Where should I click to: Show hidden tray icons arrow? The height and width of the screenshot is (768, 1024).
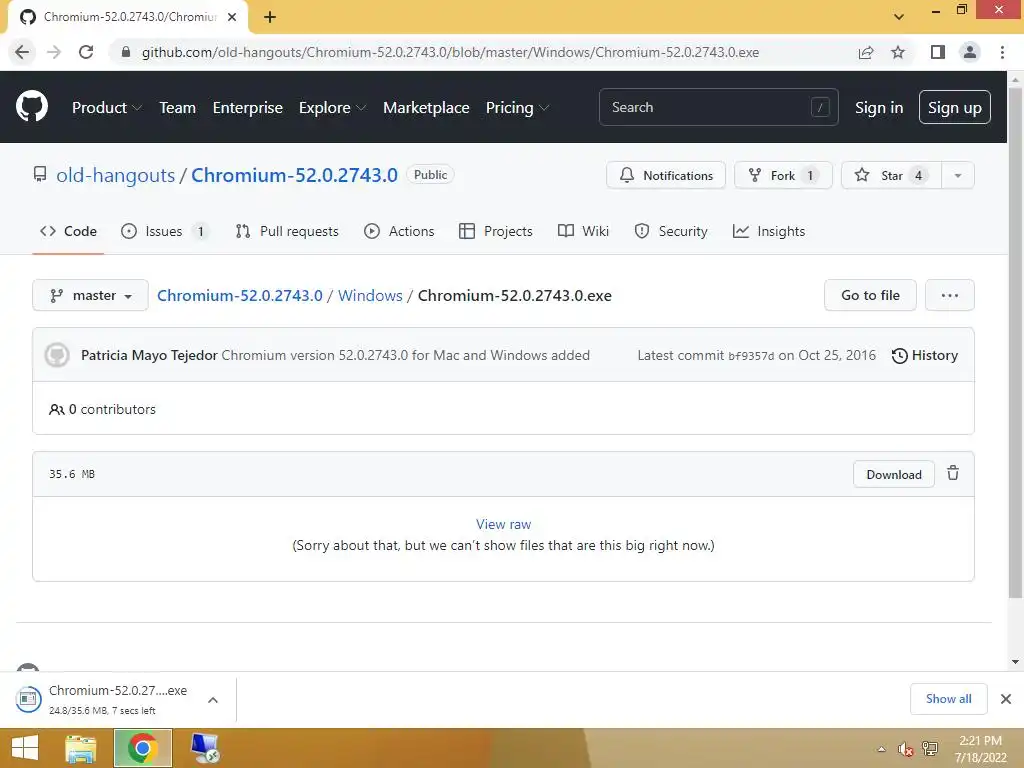pyautogui.click(x=881, y=749)
